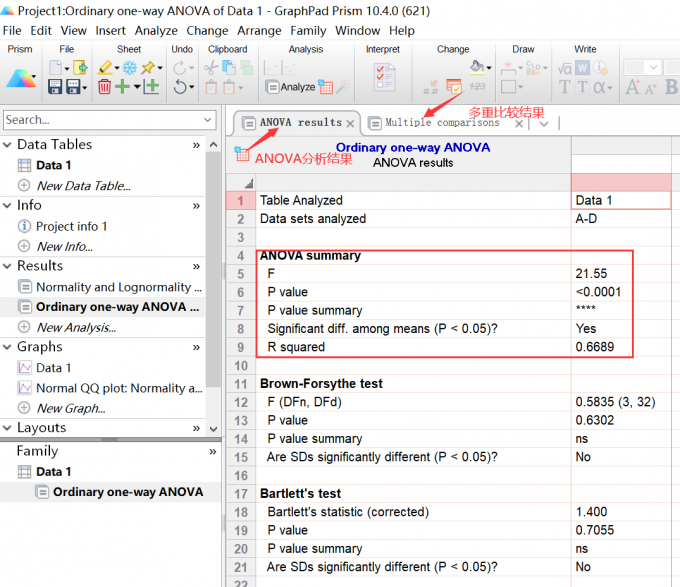The width and height of the screenshot is (680, 587).
Task: Open the results tab list dropdown chevron
Action: coord(543,124)
